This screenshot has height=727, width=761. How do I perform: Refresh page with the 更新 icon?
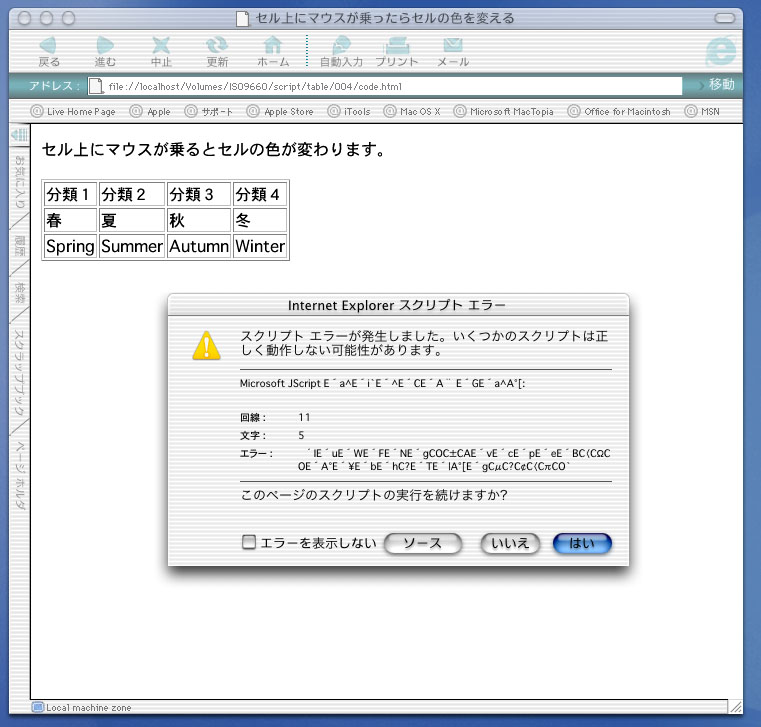pos(216,45)
